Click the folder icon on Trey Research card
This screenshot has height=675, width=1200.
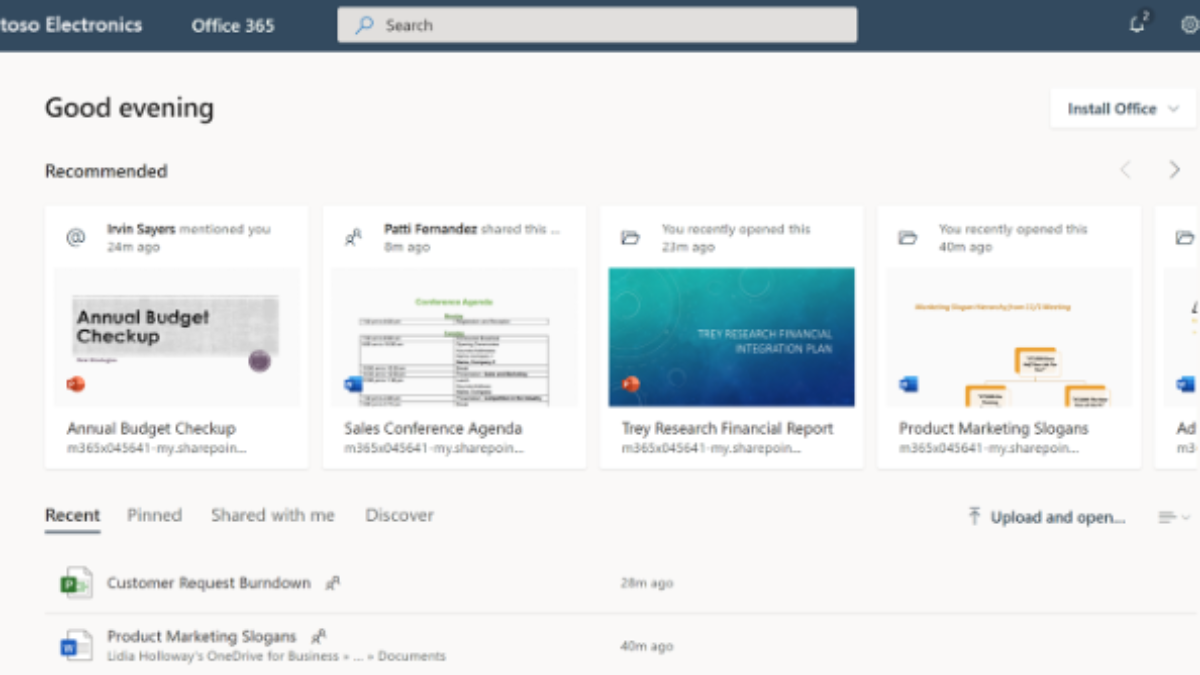(630, 237)
